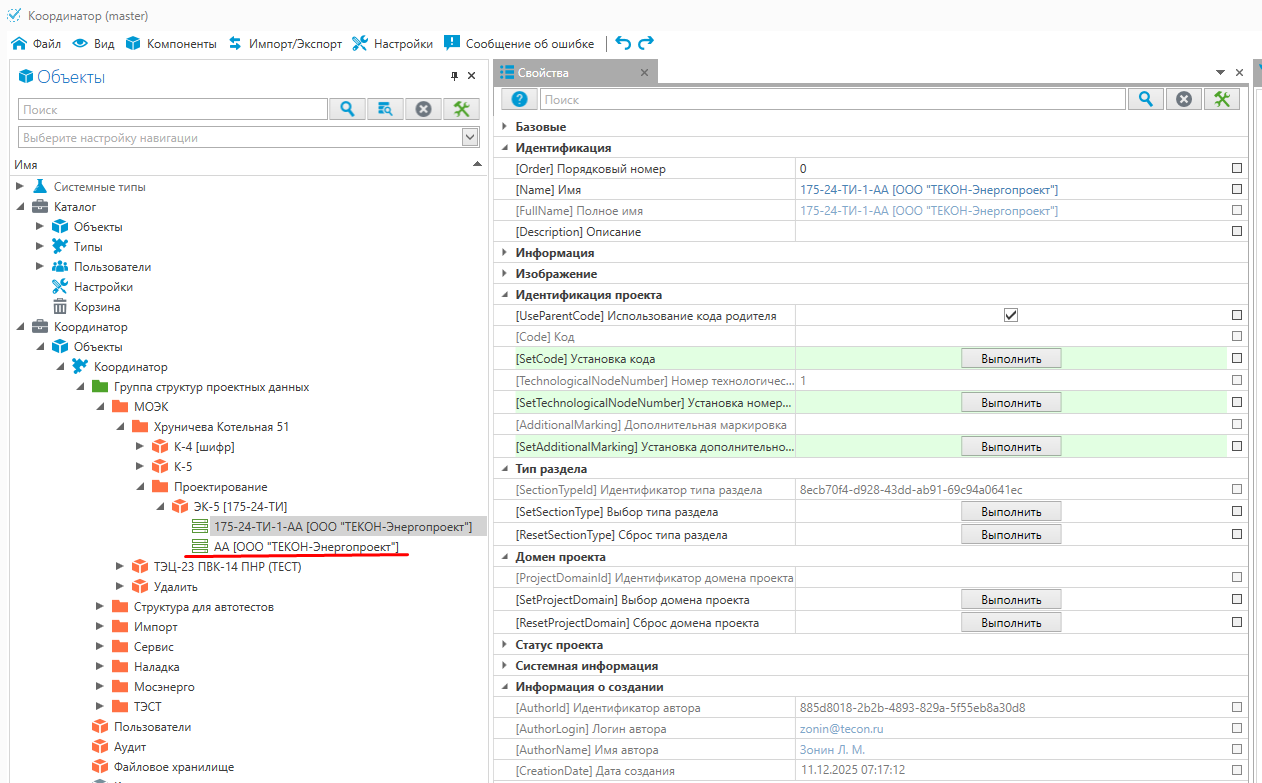Click the undo arrow in the top toolbar
The width and height of the screenshot is (1262, 783).
[623, 43]
